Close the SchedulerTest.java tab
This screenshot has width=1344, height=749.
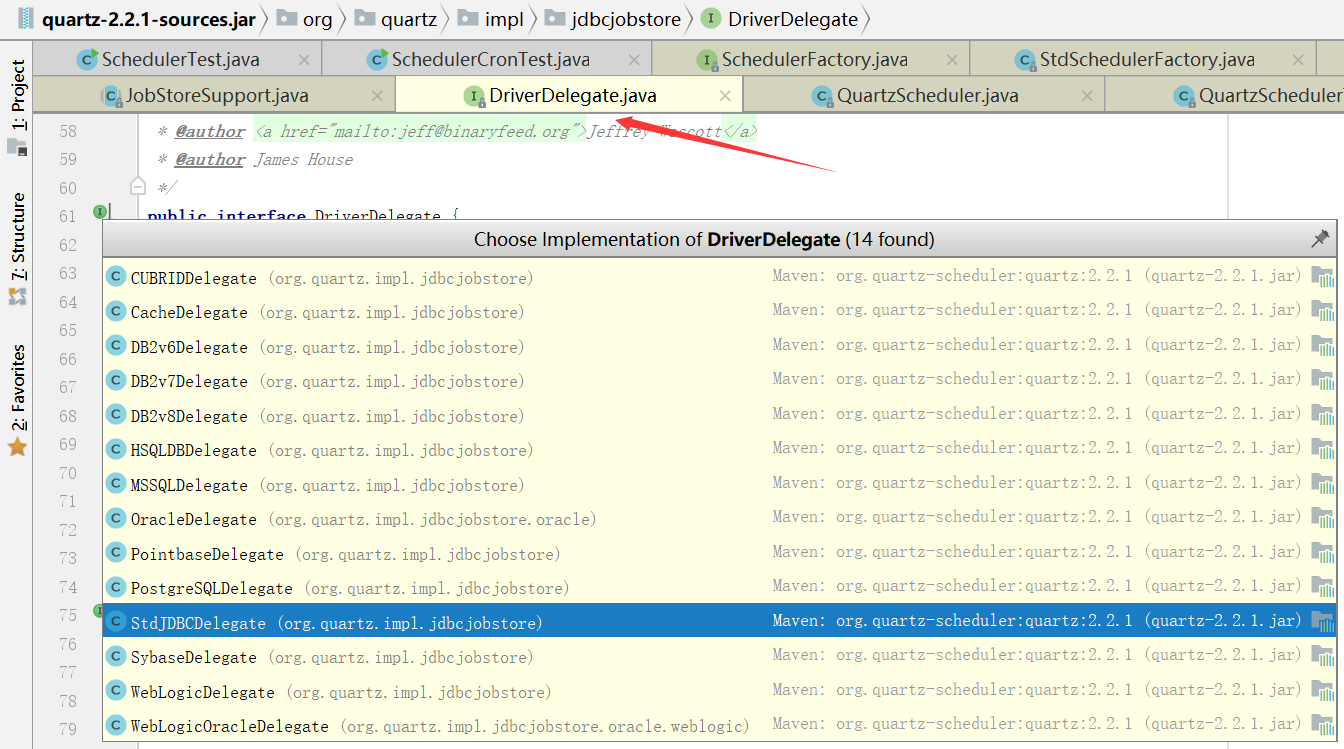(304, 60)
